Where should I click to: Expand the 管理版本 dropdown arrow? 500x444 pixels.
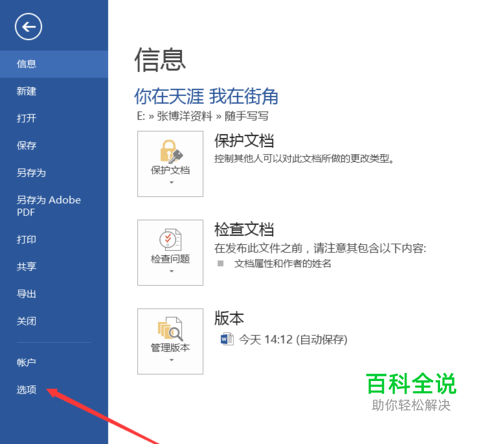tap(171, 360)
